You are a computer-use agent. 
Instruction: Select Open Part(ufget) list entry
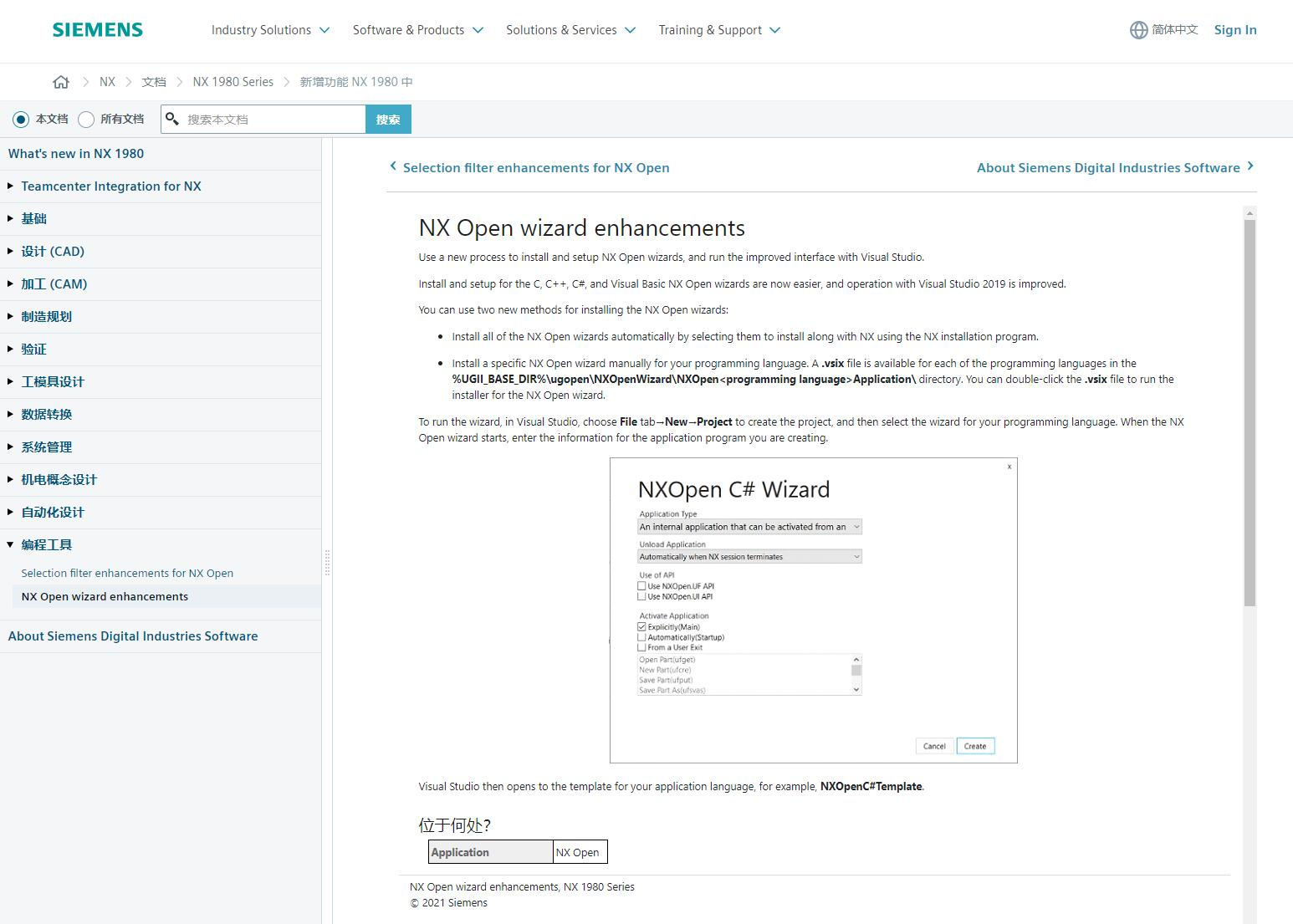point(667,660)
